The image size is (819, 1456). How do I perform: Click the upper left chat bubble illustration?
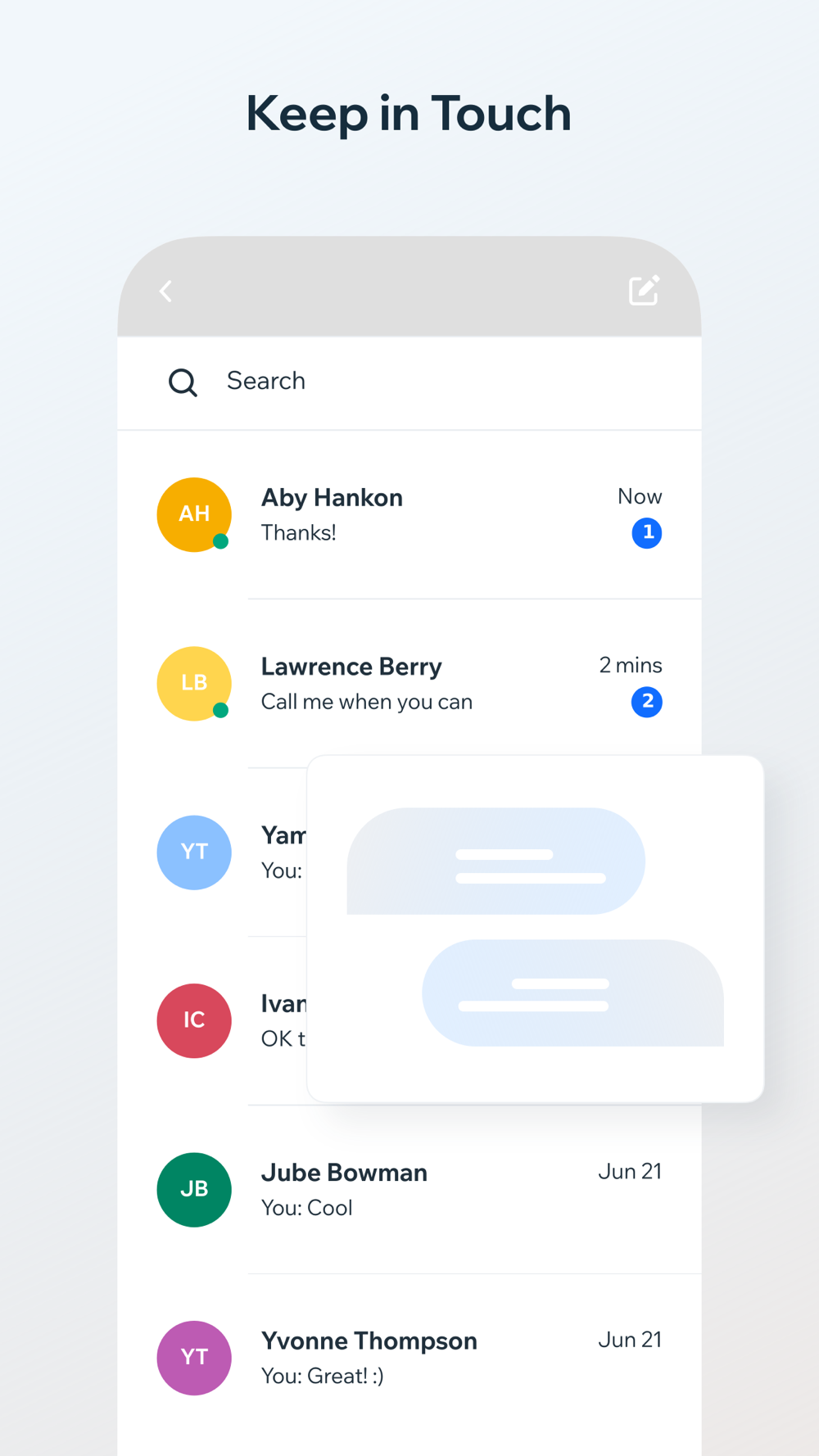pos(496,861)
